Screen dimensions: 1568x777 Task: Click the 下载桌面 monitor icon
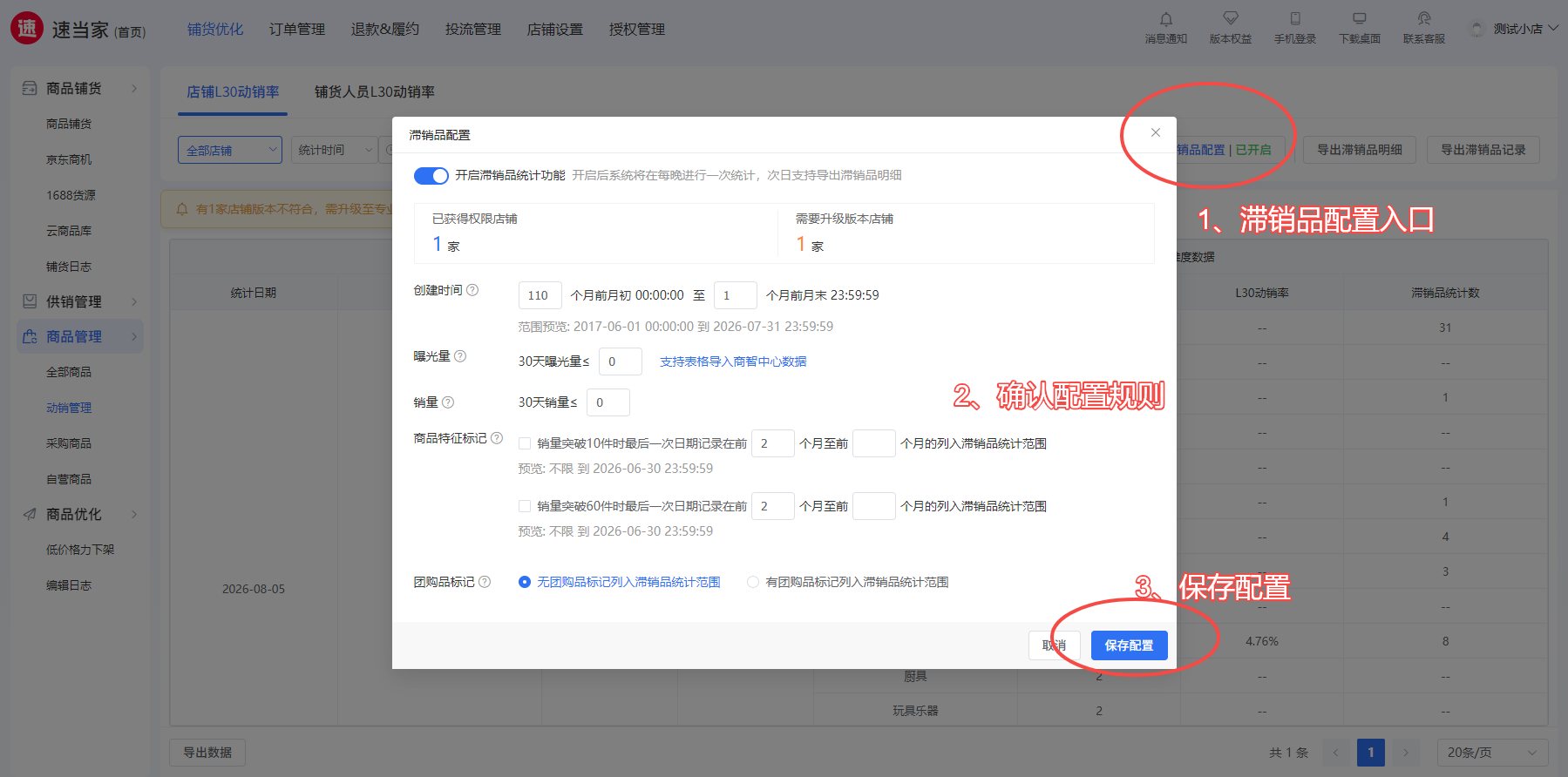coord(1360,18)
